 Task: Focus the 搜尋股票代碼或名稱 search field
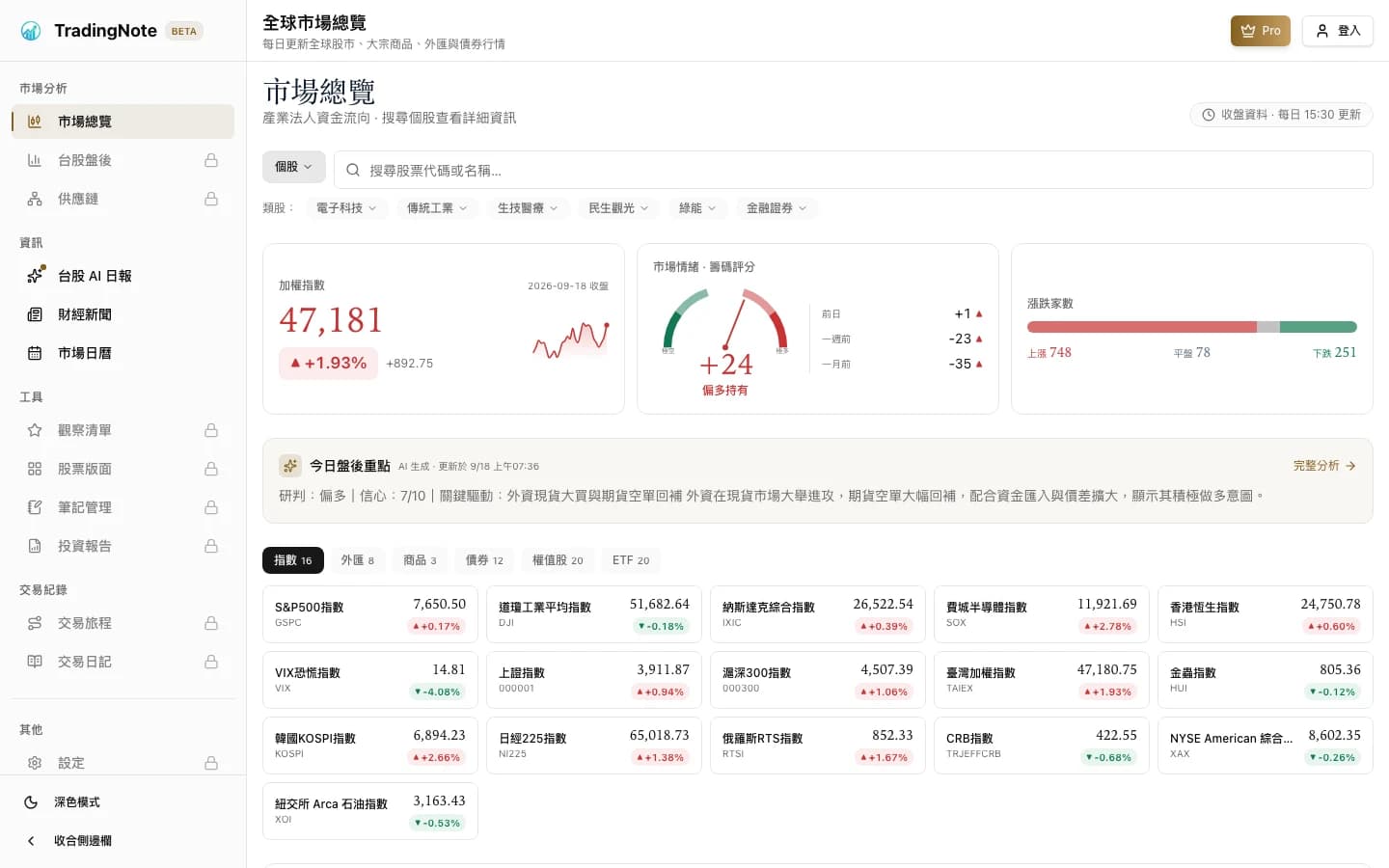[x=854, y=170]
